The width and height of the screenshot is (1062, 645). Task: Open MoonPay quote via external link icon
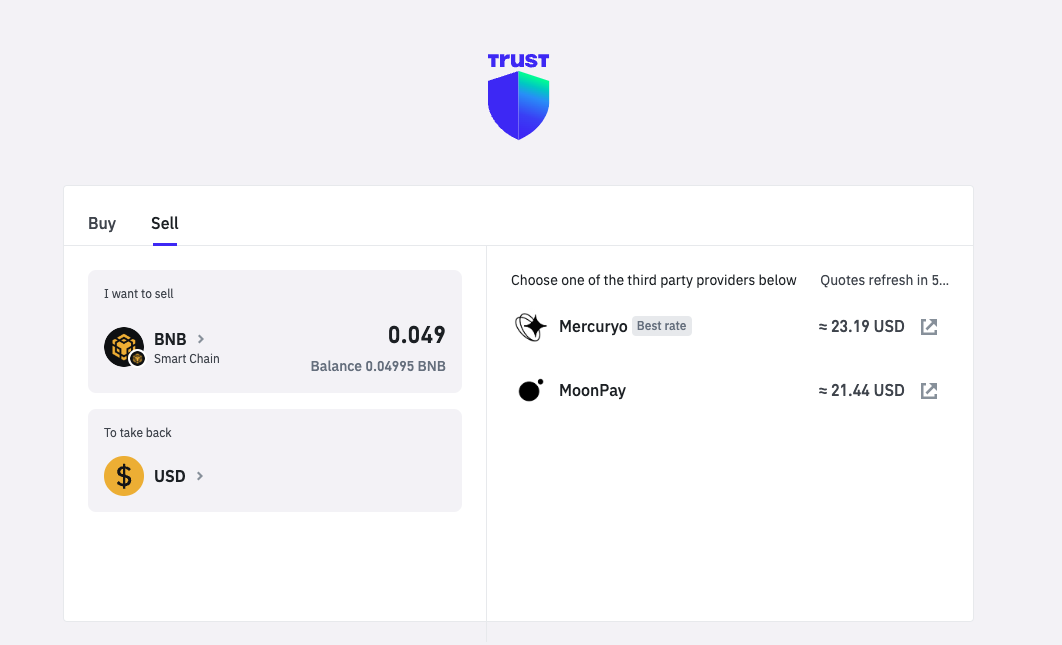click(x=928, y=390)
